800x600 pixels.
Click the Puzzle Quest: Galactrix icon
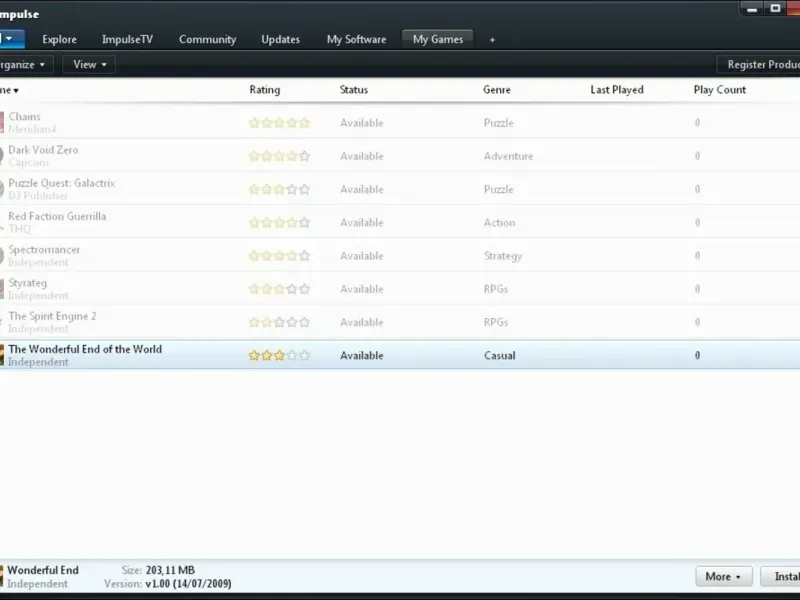tap(2, 189)
